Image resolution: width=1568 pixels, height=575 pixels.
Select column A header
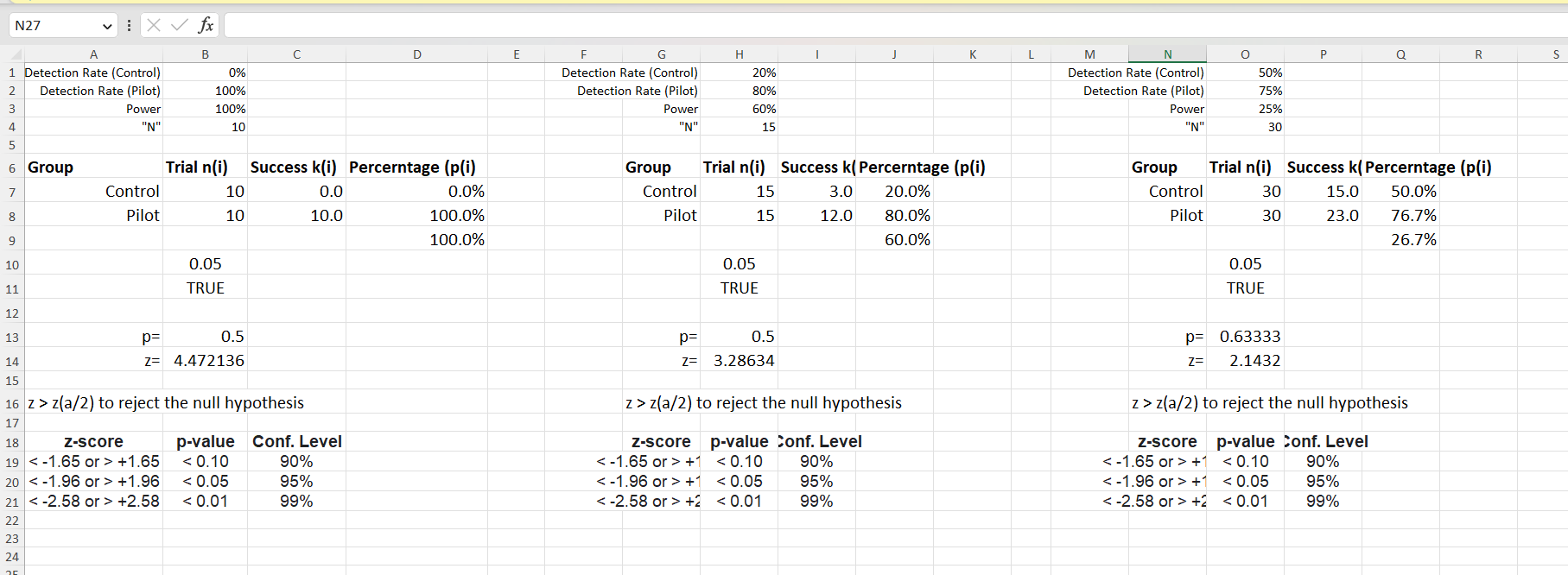pyautogui.click(x=93, y=54)
